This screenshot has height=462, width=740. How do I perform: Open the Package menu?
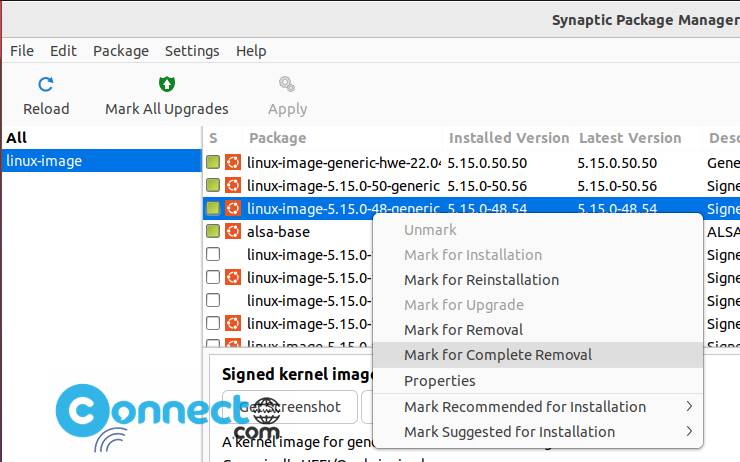point(121,51)
